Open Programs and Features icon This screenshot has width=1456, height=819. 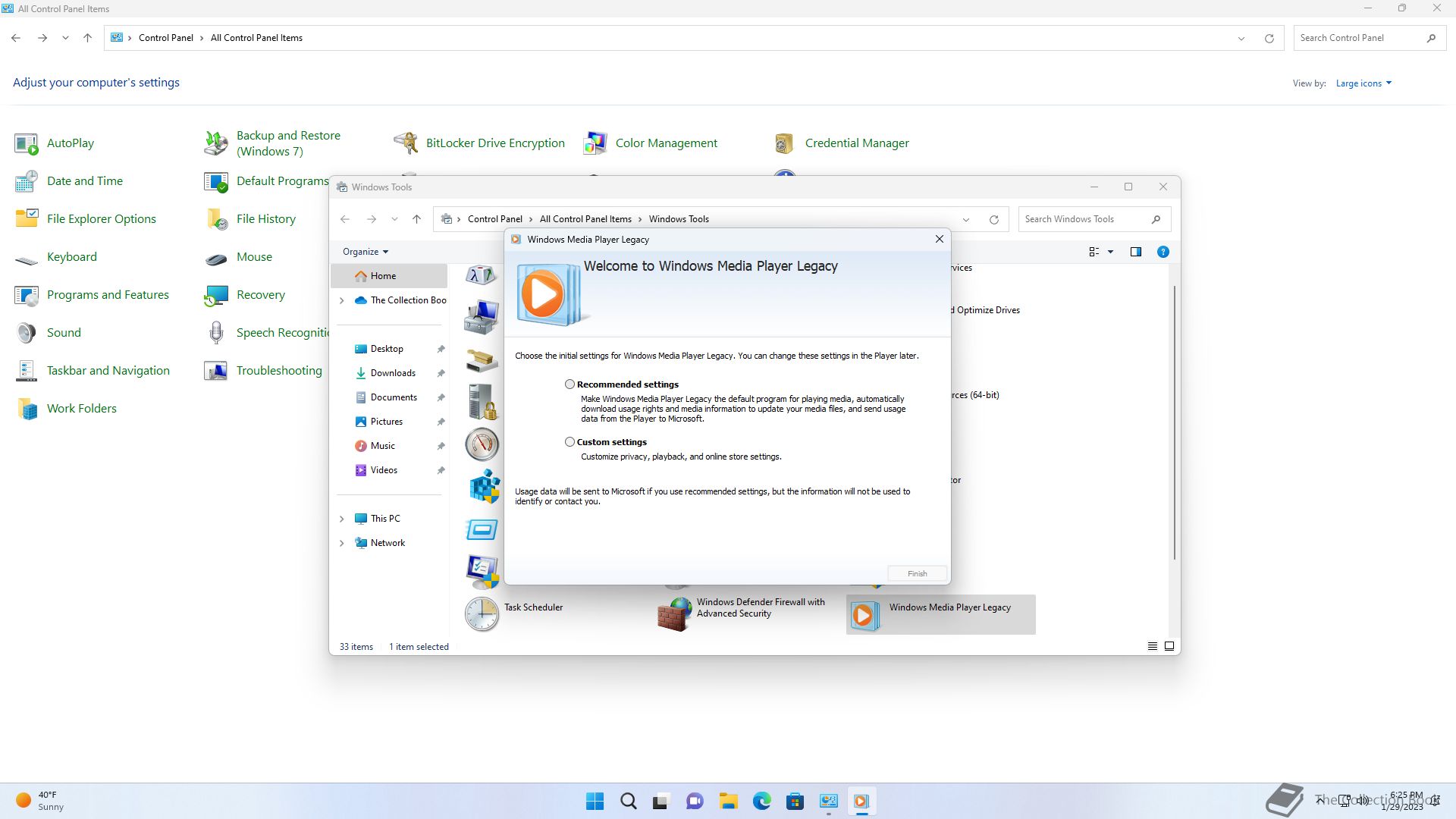(x=27, y=295)
